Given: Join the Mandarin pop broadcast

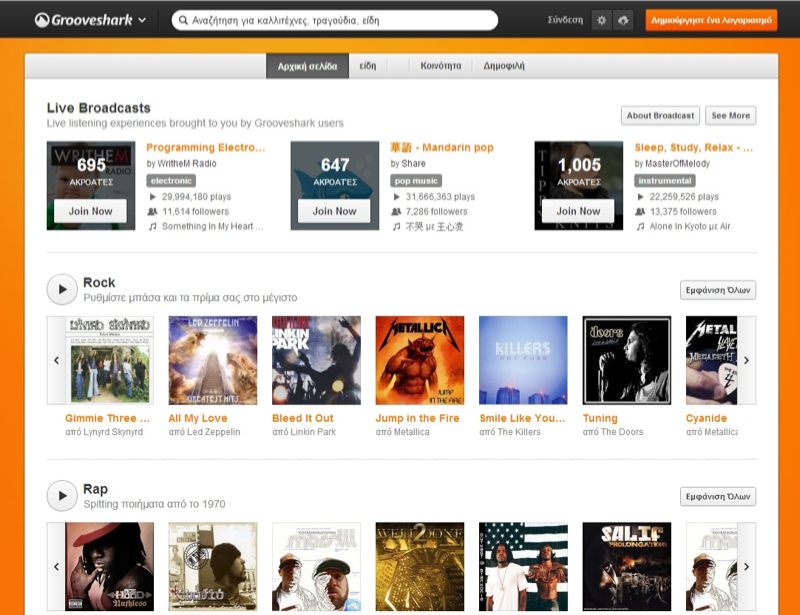Looking at the screenshot, I should point(334,211).
